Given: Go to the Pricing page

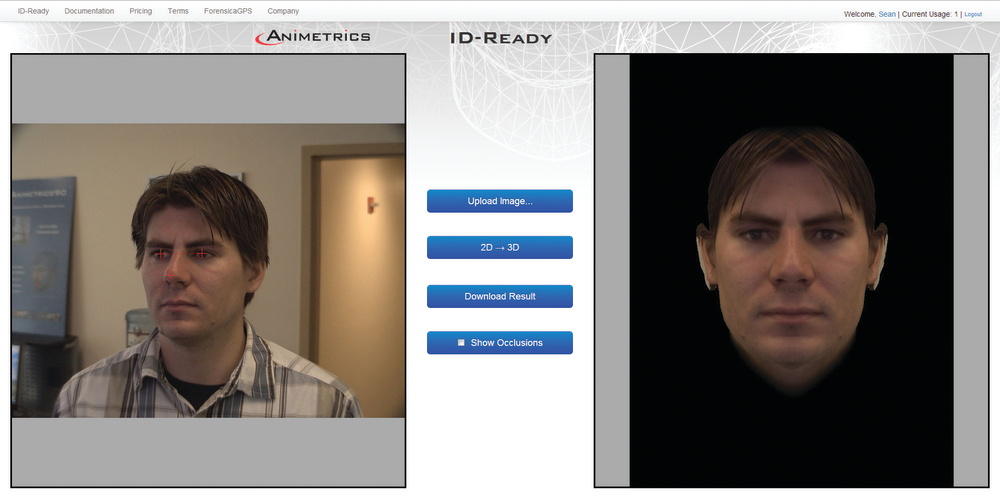Looking at the screenshot, I should coord(140,11).
